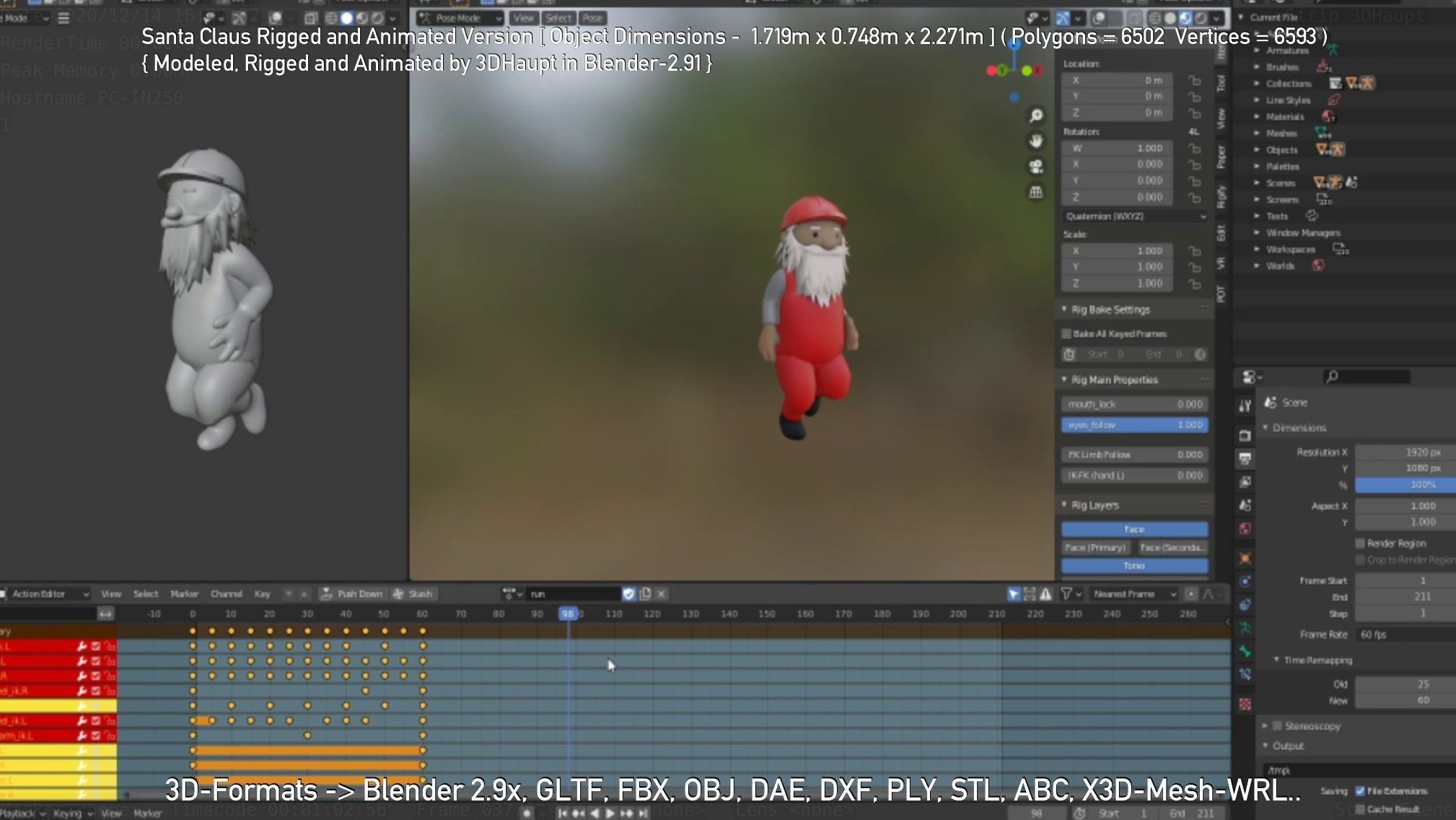Click the viewport pan hand icon
The height and width of the screenshot is (820, 1456).
(1036, 141)
